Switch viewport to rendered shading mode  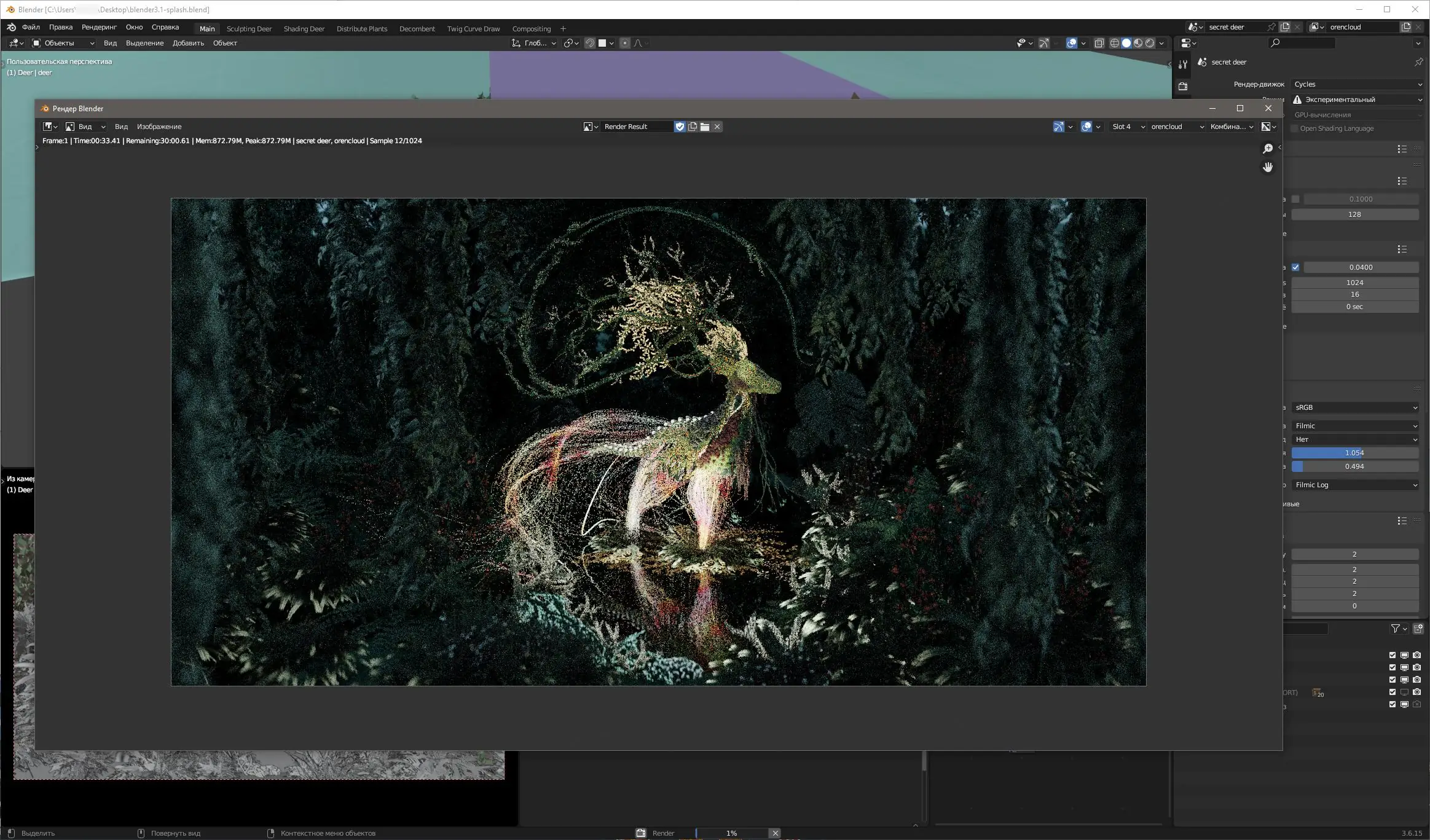point(1150,43)
